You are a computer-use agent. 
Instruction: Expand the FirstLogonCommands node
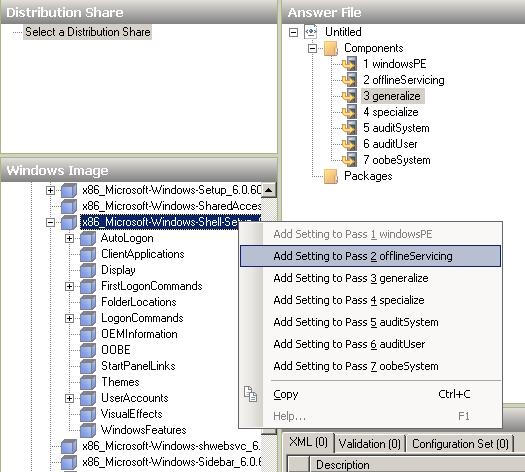pos(69,286)
